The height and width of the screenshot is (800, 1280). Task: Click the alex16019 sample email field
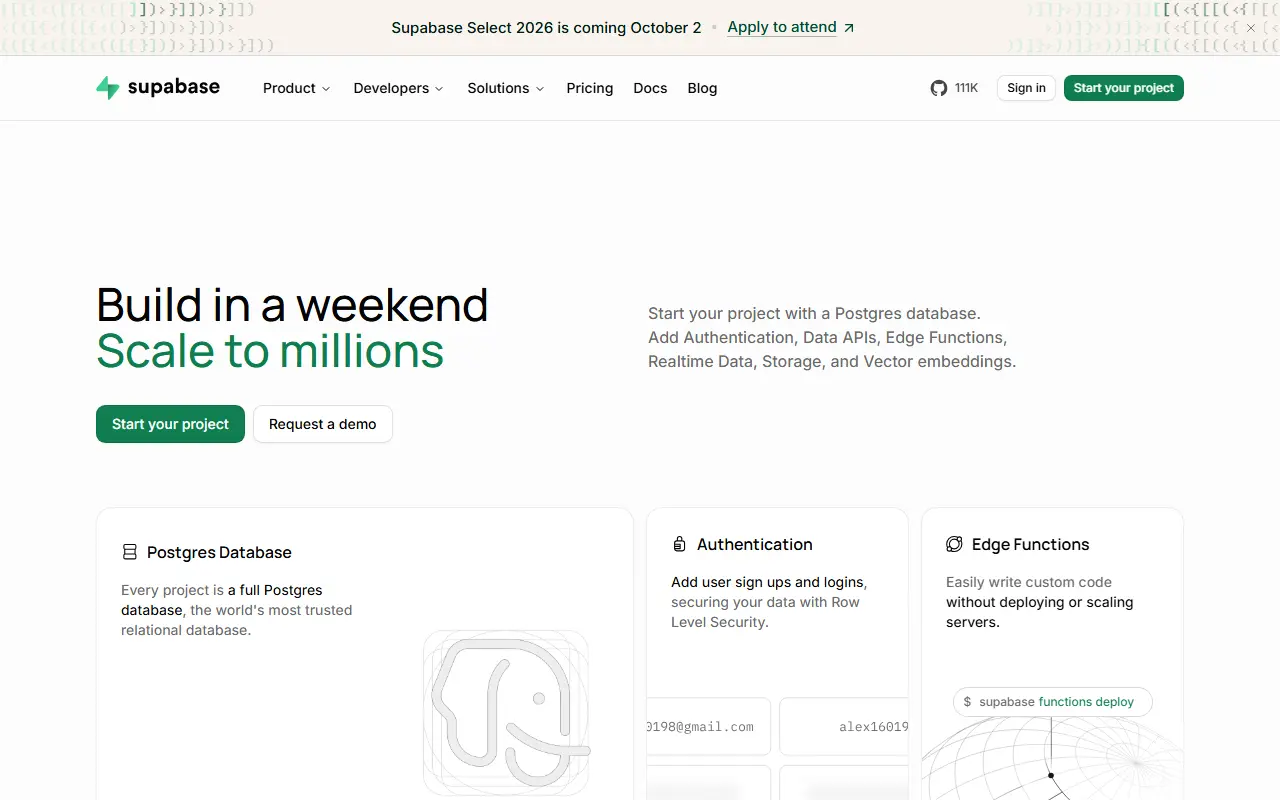pyautogui.click(x=844, y=726)
